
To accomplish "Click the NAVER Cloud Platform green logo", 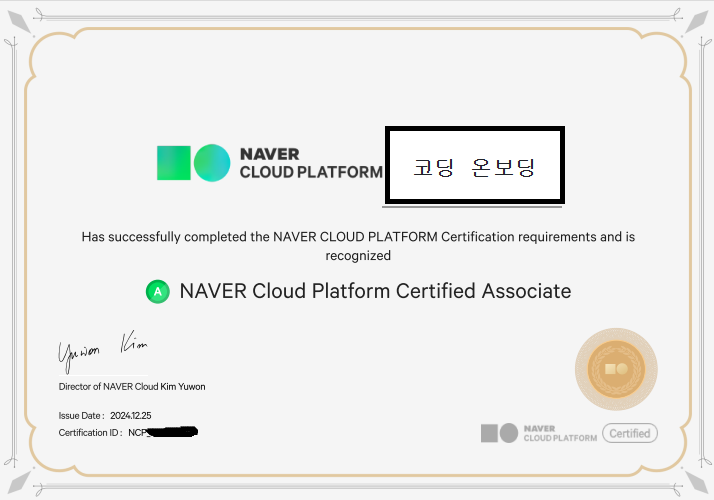I will [194, 163].
